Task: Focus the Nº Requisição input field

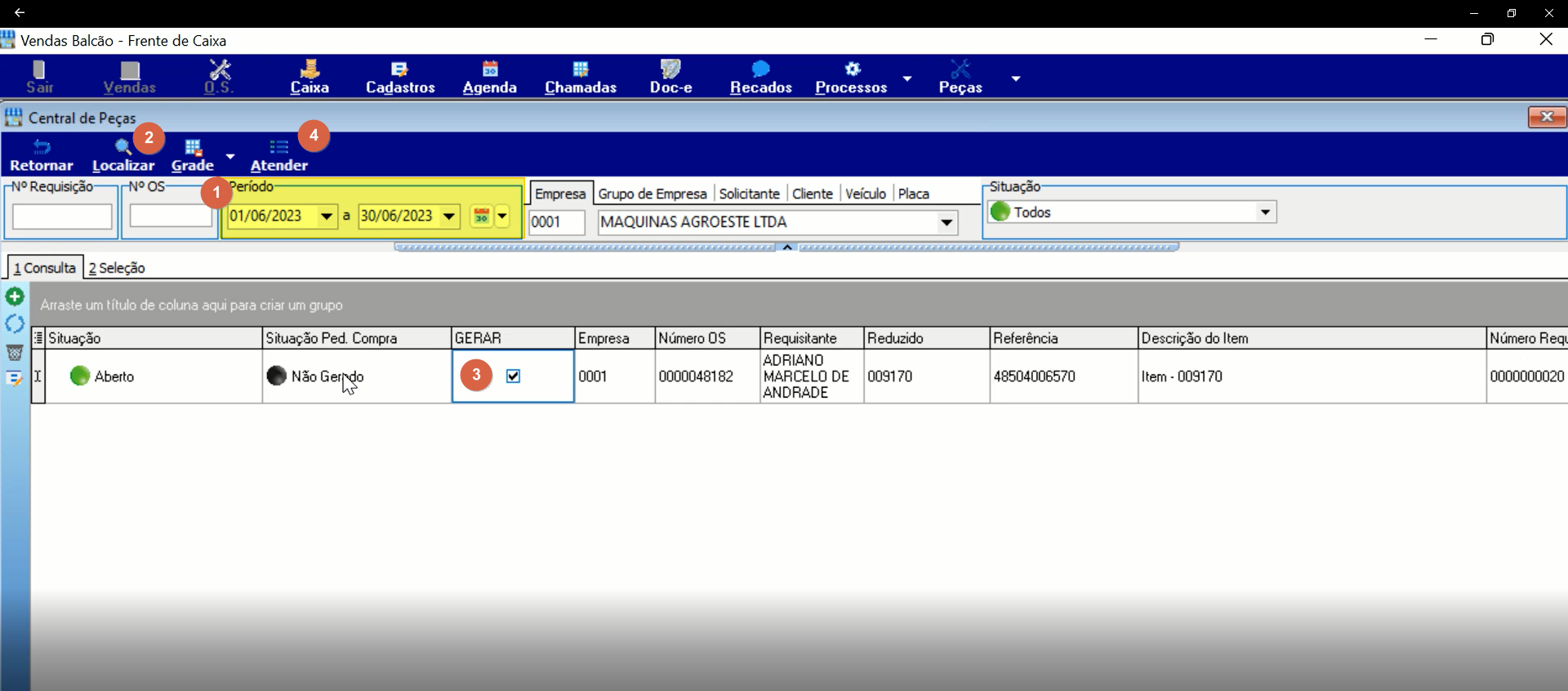Action: pos(62,216)
